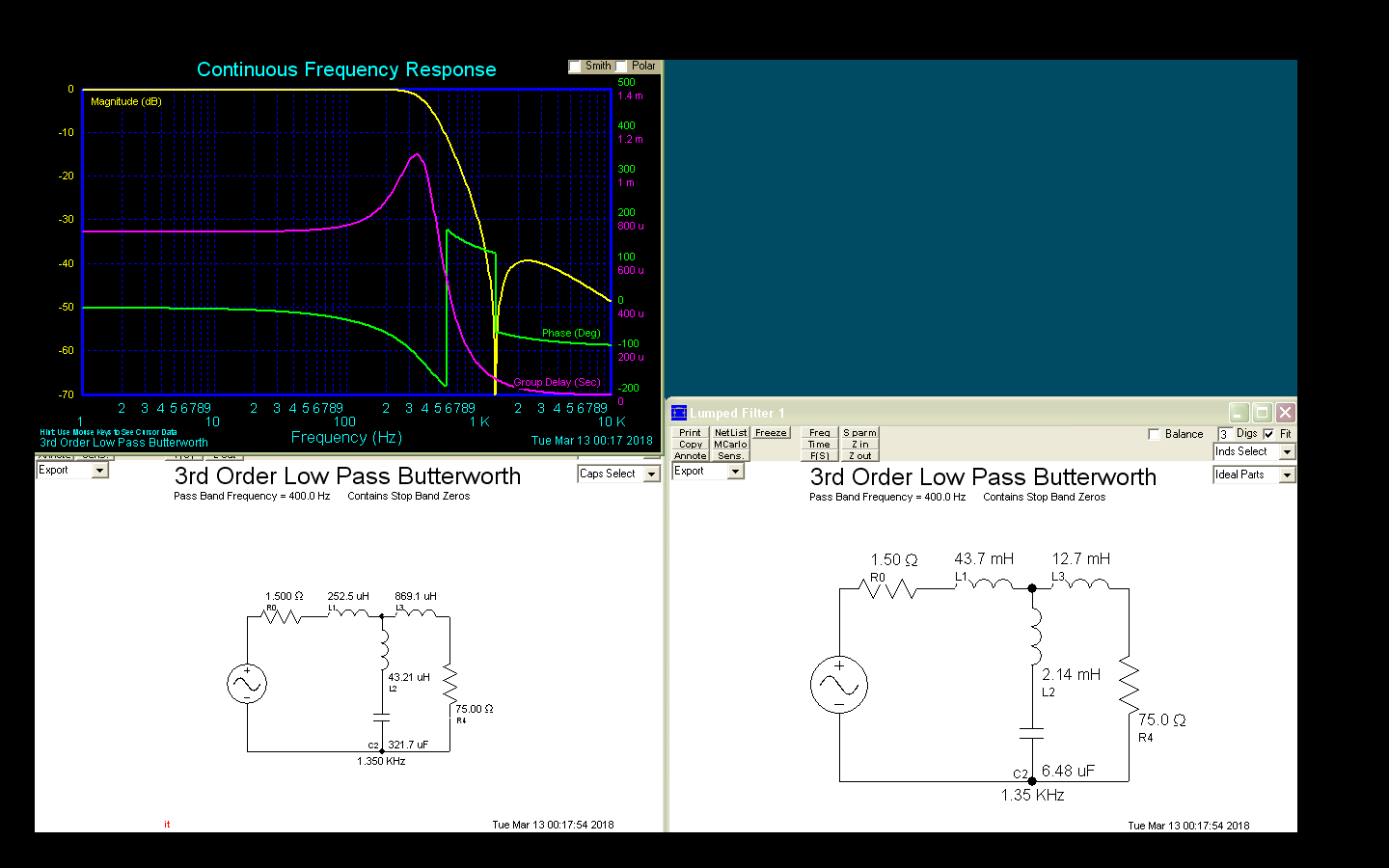Select resistor R0 1.50 Ω in right schematic
This screenshot has height=868, width=1389.
(x=887, y=587)
